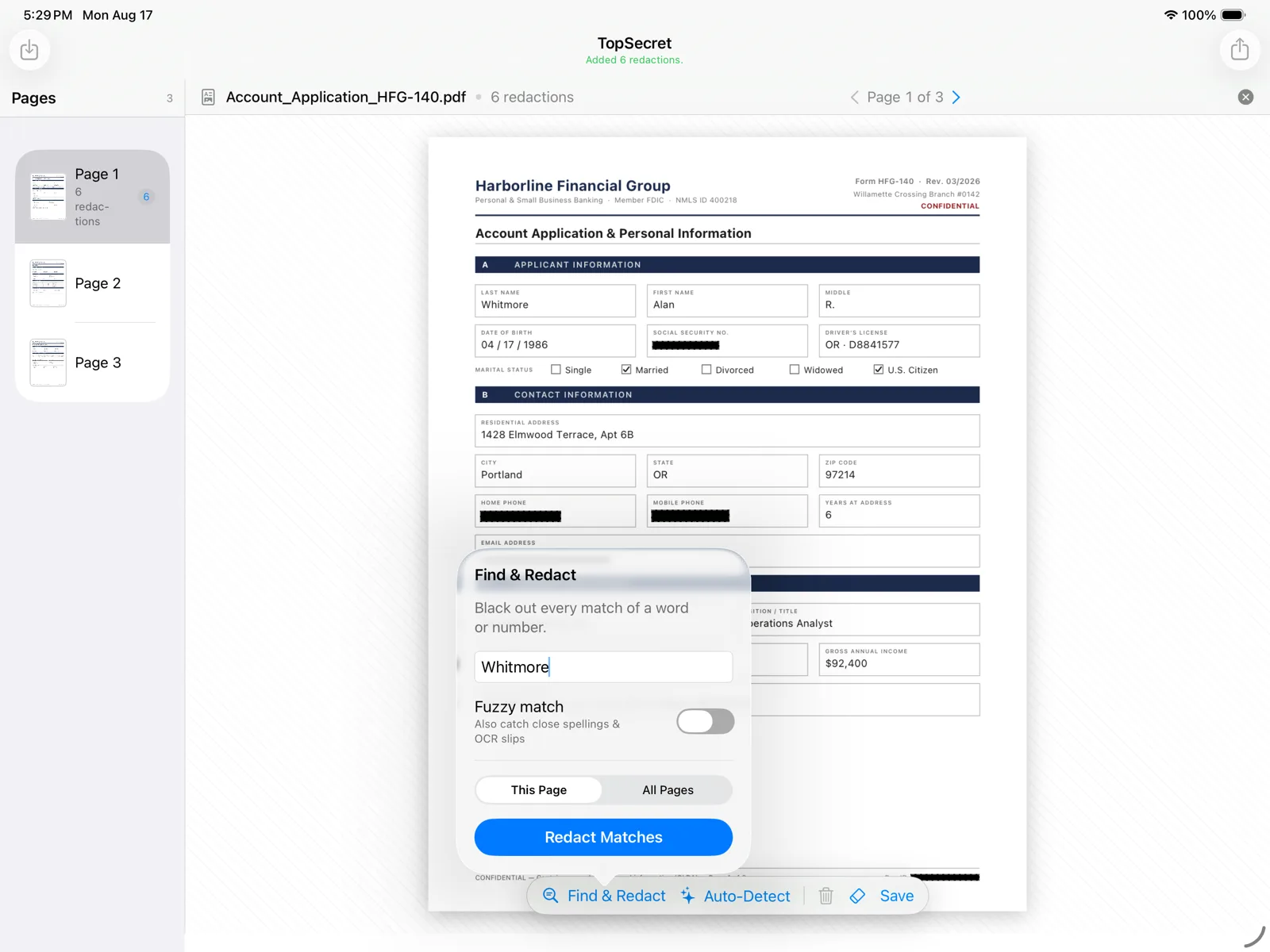The height and width of the screenshot is (952, 1270).
Task: Click the date of birth 04 / 17 / 1986
Action: click(x=514, y=345)
